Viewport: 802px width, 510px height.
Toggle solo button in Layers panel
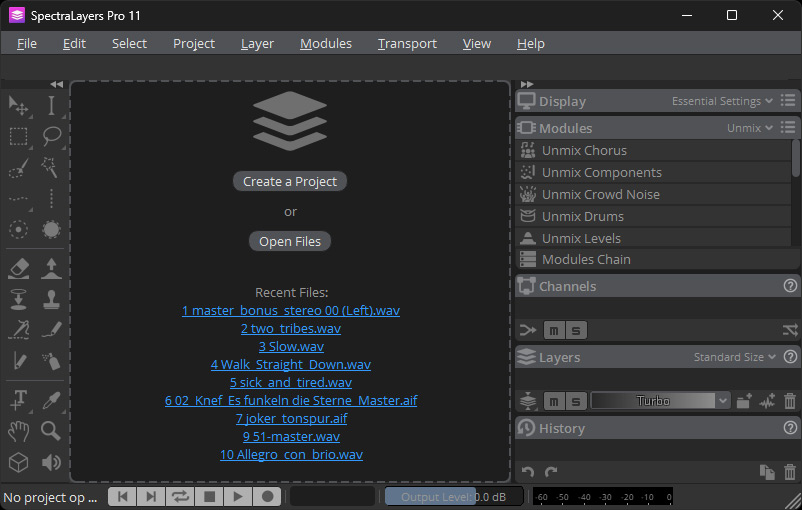point(576,401)
